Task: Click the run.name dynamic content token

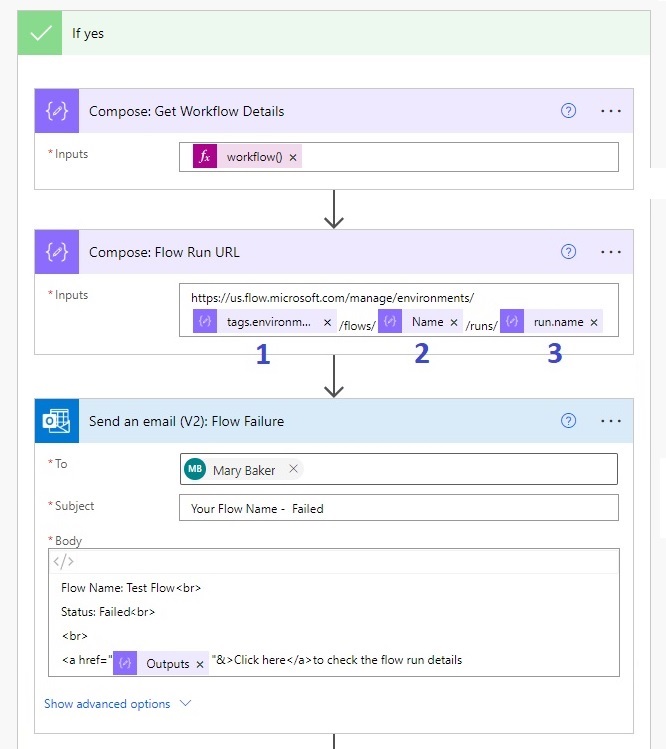Action: pyautogui.click(x=551, y=321)
